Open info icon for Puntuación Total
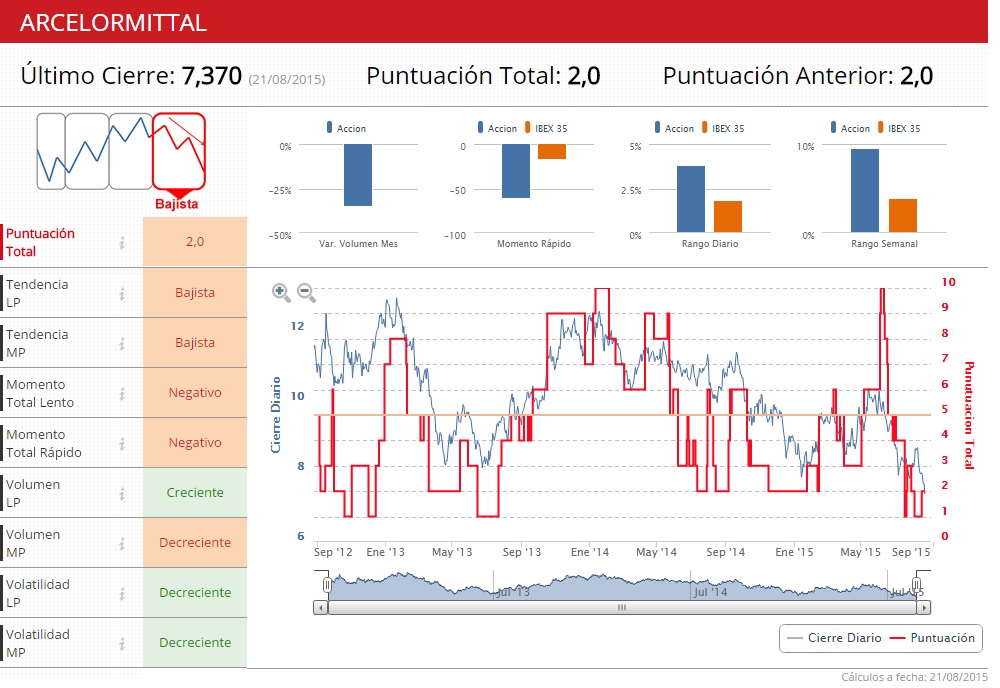 click(122, 242)
